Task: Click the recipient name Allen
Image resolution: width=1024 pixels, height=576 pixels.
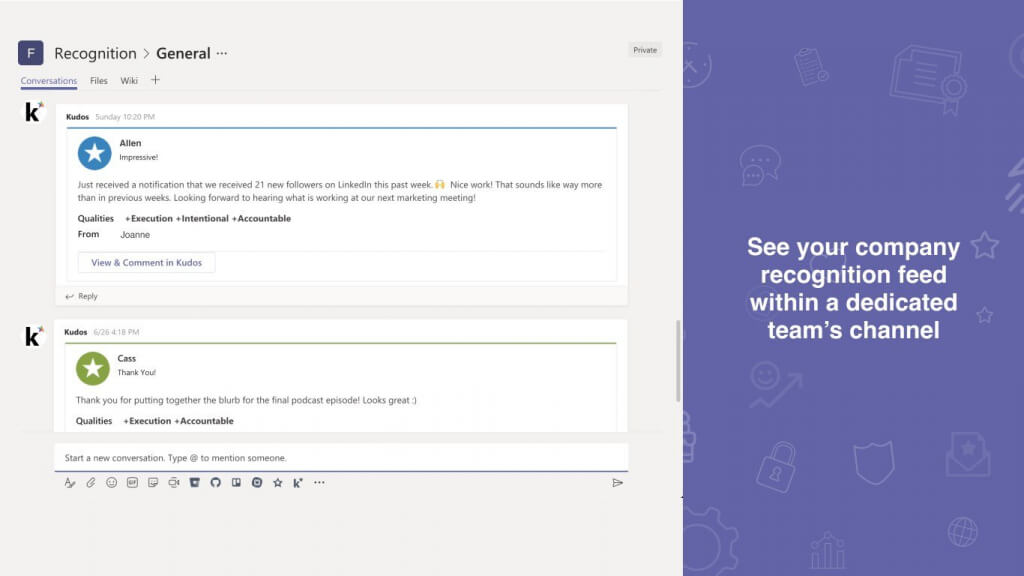Action: (x=130, y=143)
